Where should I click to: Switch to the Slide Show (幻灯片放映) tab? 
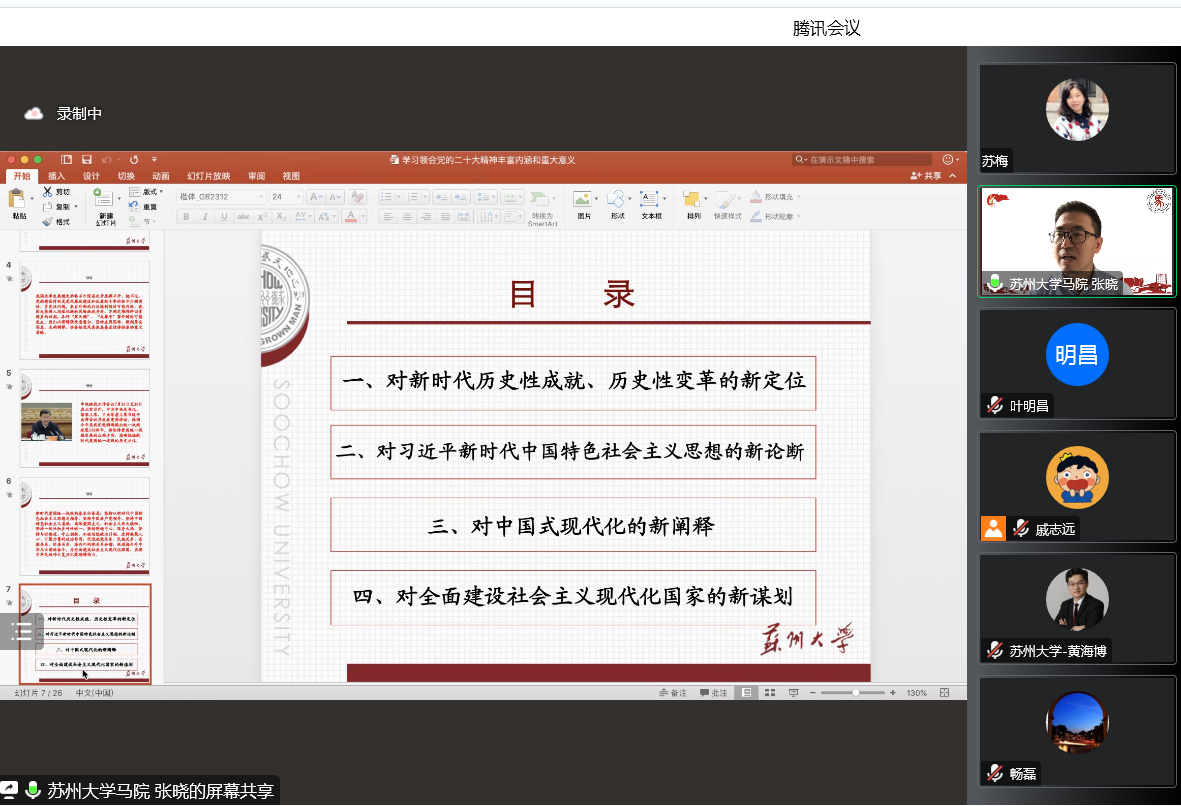211,176
